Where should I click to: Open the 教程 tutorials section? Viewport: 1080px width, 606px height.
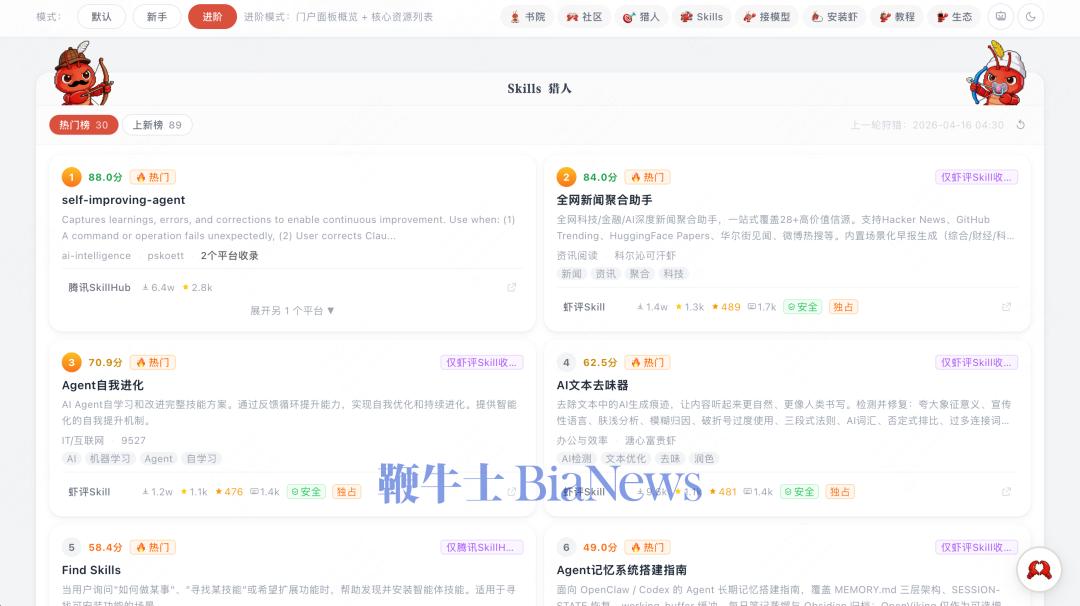click(x=896, y=16)
